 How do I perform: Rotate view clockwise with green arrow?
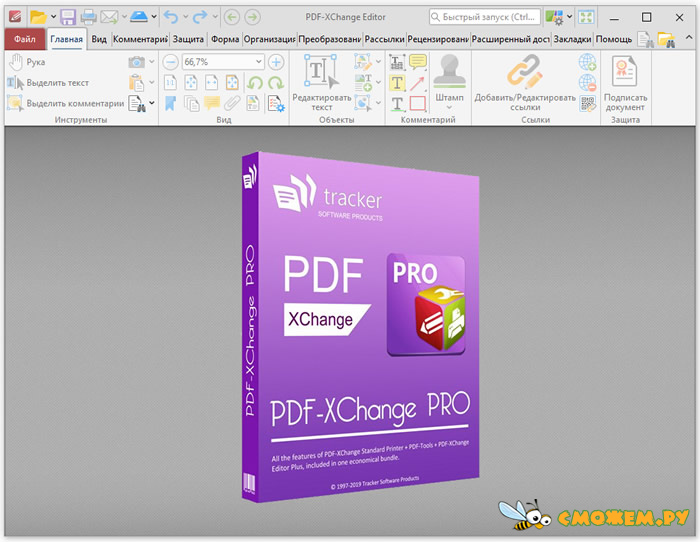pyautogui.click(x=276, y=83)
